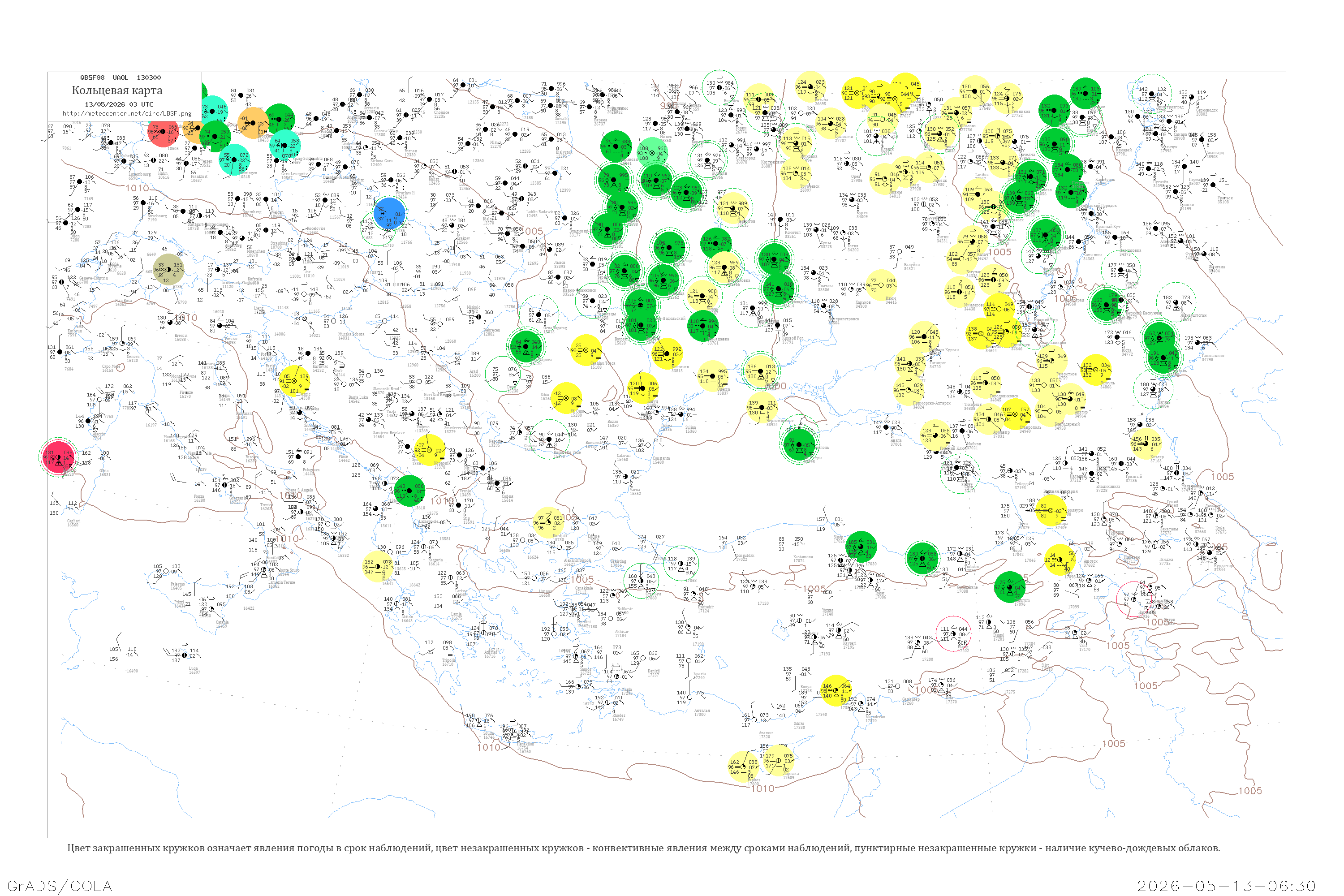
Task: Click the "Kastoria" station label
Action: [435, 560]
